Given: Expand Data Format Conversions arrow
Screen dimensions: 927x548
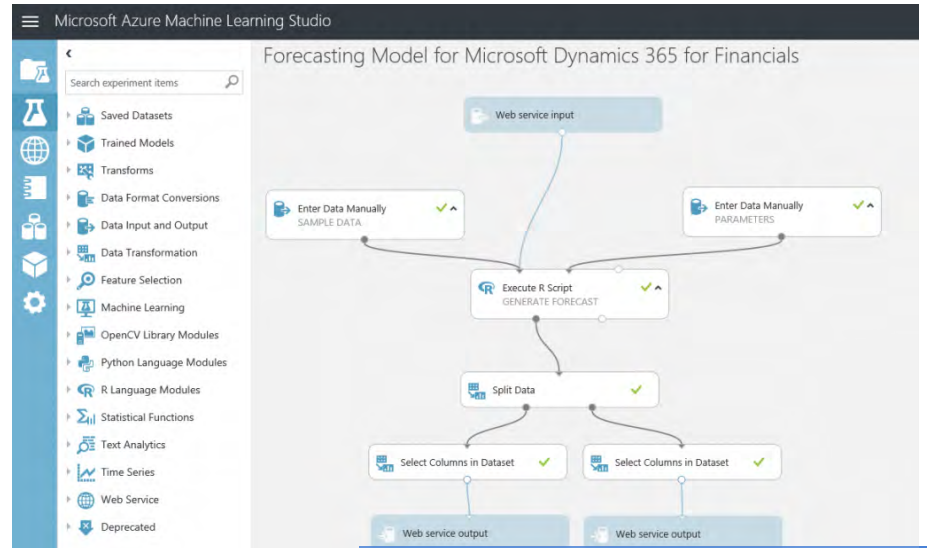Looking at the screenshot, I should pos(69,197).
